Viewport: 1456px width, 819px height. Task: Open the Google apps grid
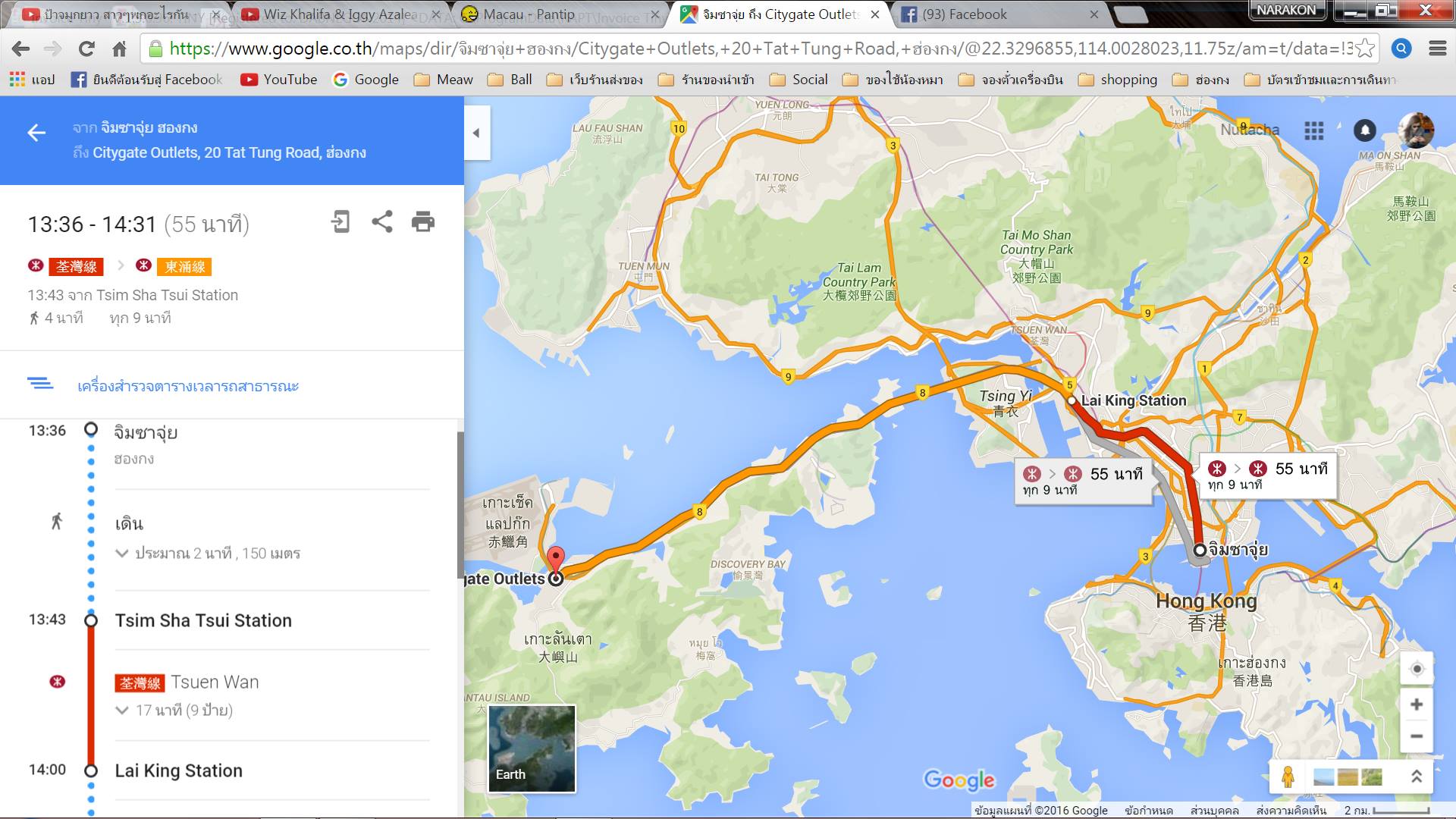(1313, 130)
